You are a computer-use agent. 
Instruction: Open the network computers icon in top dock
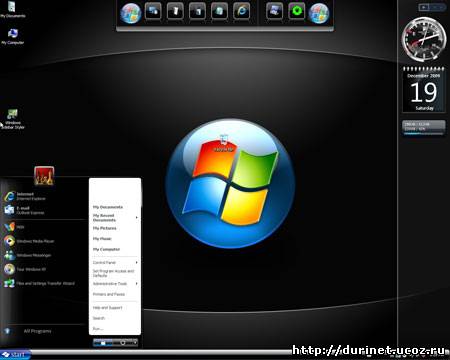coord(153,11)
